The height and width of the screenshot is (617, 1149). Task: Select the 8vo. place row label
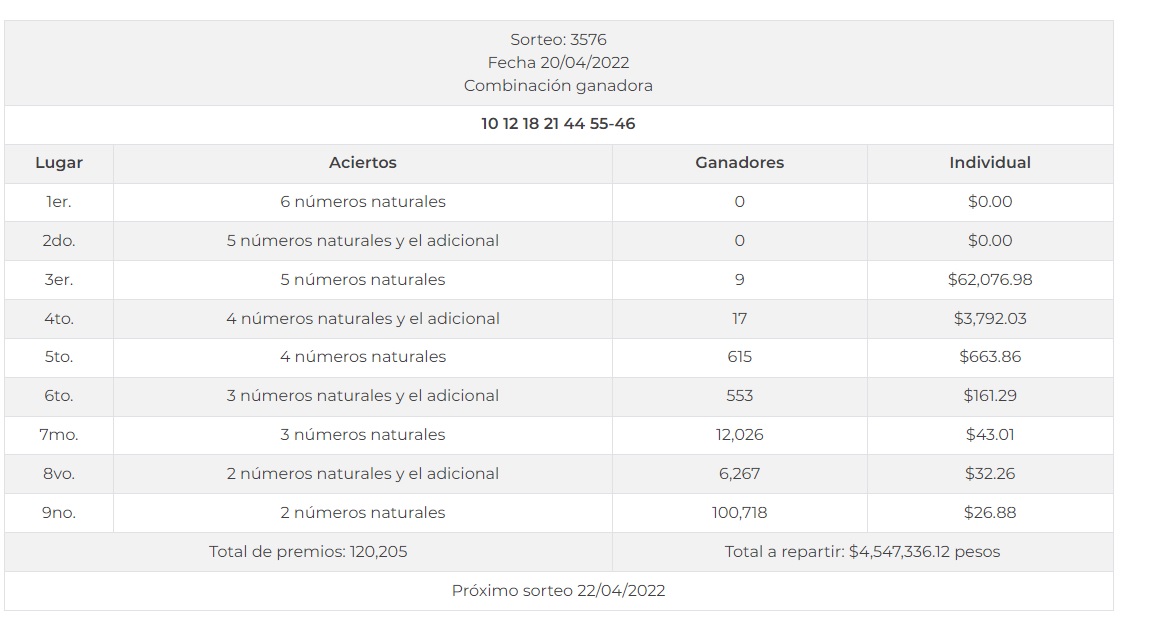pos(59,474)
